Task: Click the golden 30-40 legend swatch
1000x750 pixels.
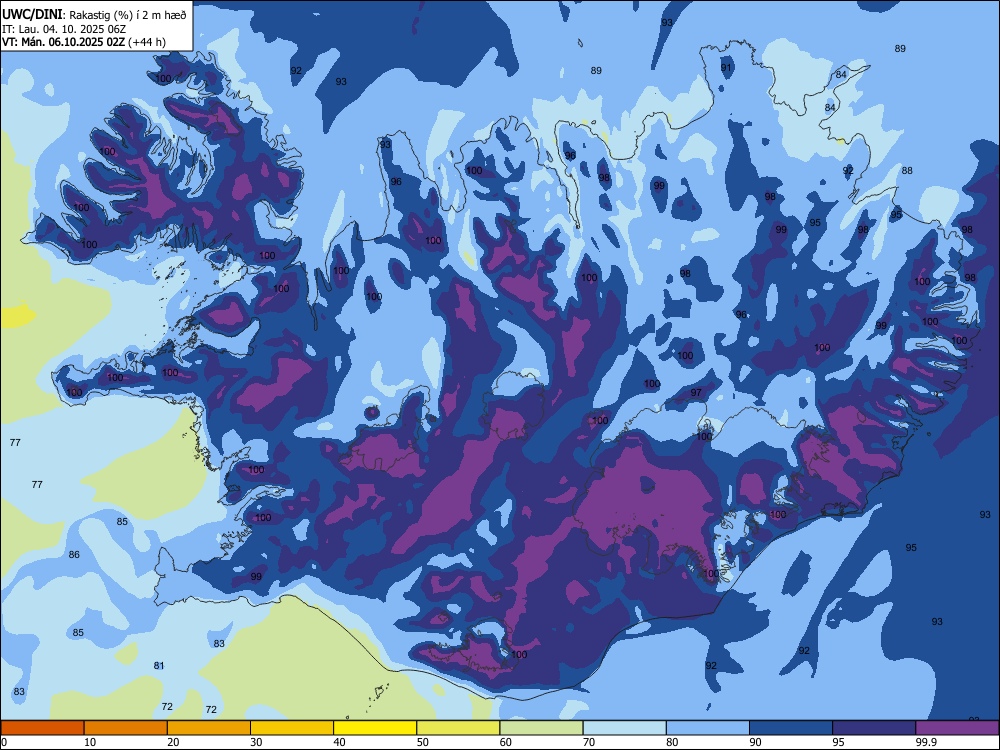Action: [292, 728]
